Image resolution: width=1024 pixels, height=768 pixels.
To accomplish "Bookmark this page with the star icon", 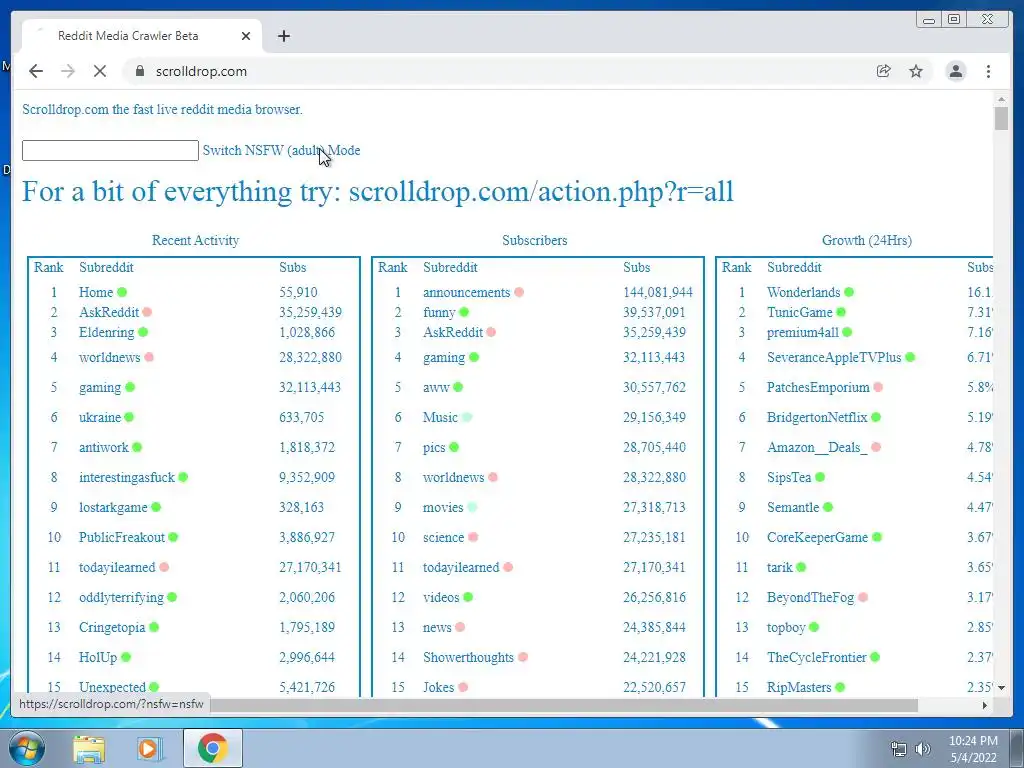I will pyautogui.click(x=916, y=71).
